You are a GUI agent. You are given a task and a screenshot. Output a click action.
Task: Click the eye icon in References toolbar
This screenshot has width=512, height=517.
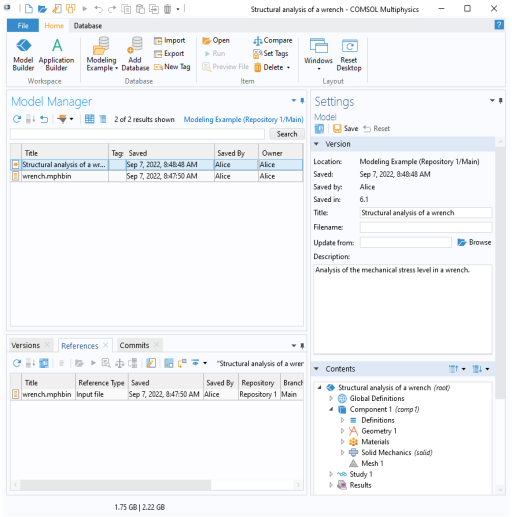tap(195, 363)
